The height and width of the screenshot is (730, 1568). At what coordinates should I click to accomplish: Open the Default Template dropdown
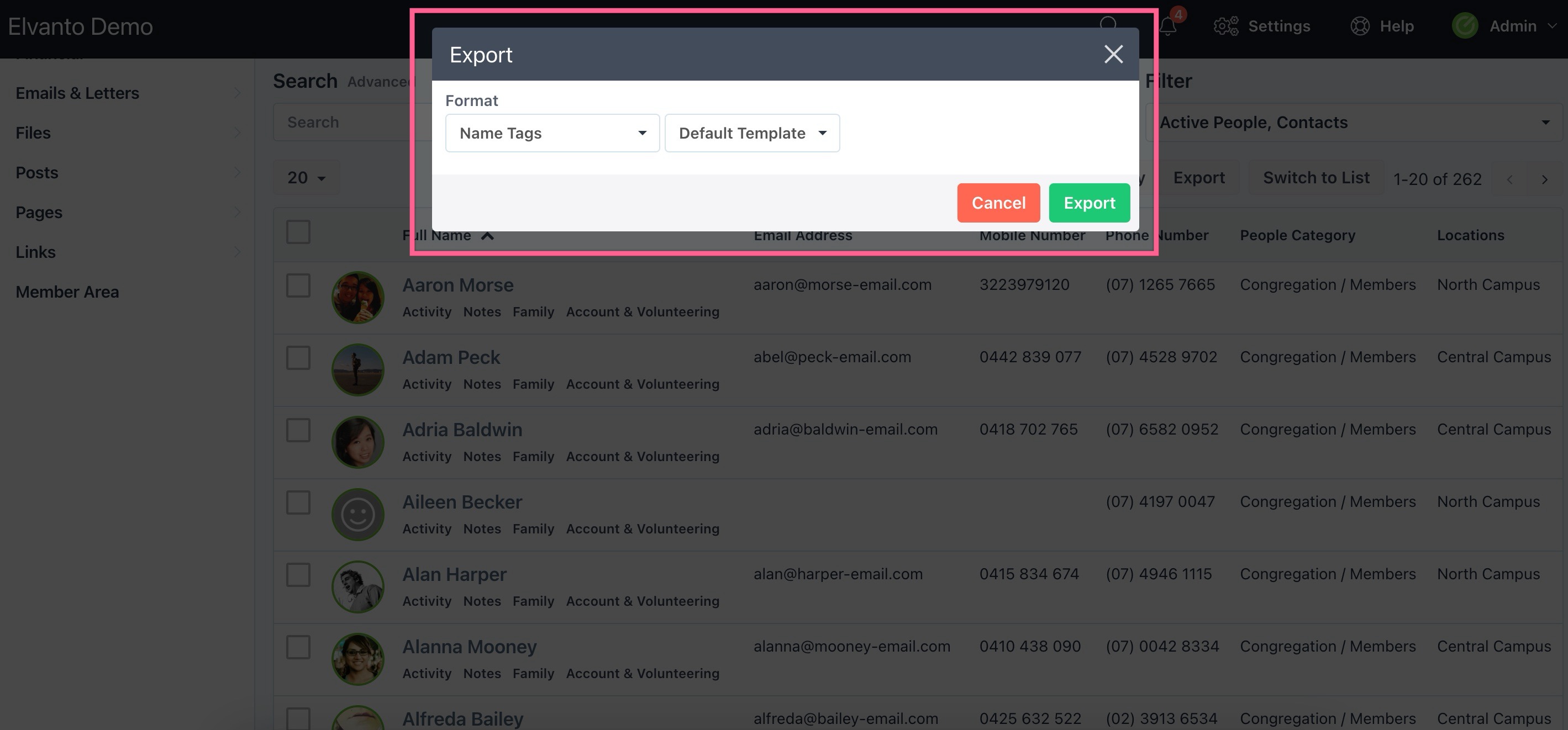[752, 133]
